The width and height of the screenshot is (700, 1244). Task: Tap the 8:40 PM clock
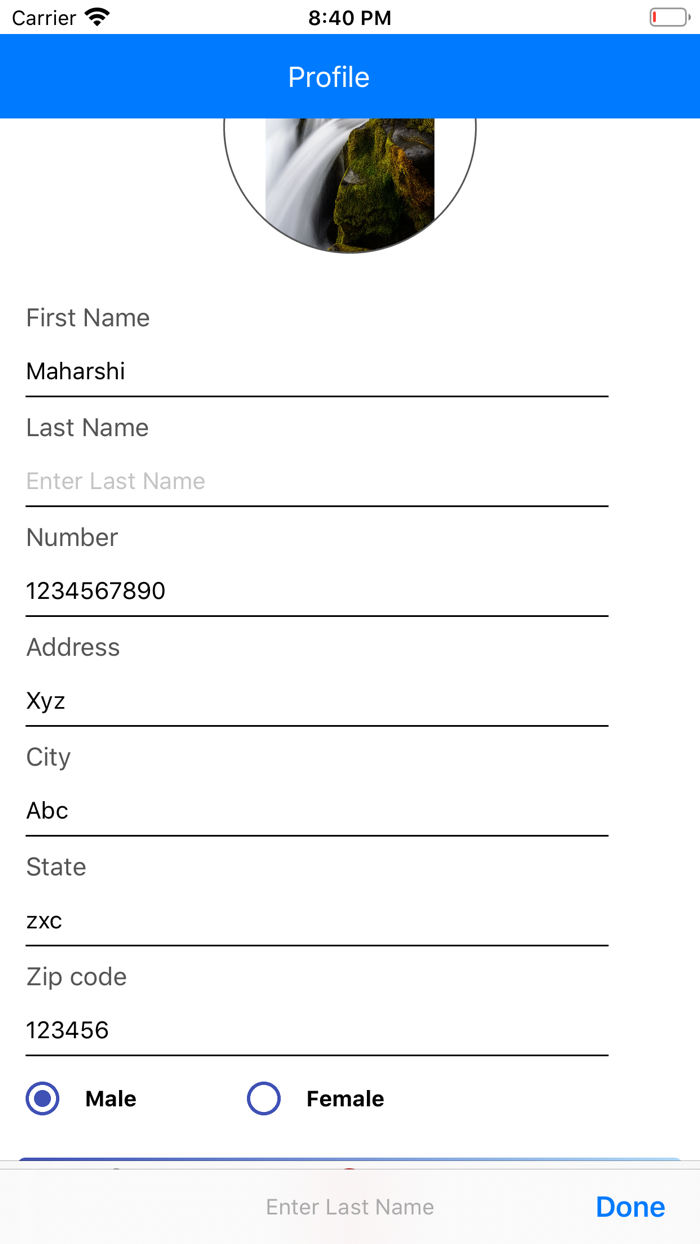coord(349,18)
